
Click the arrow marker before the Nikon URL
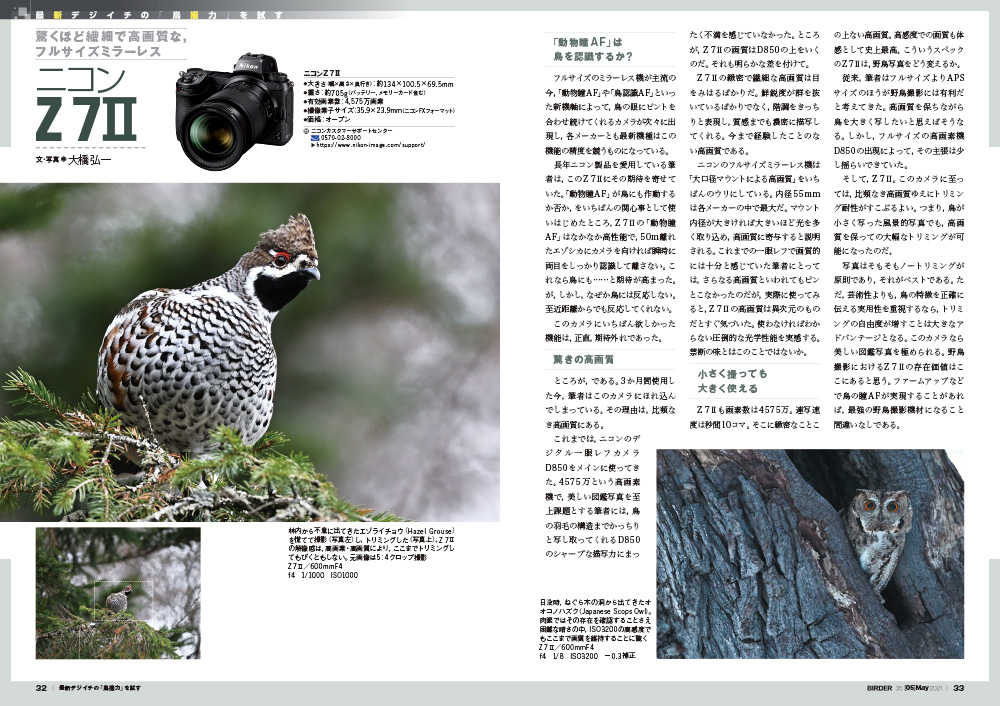click(312, 145)
